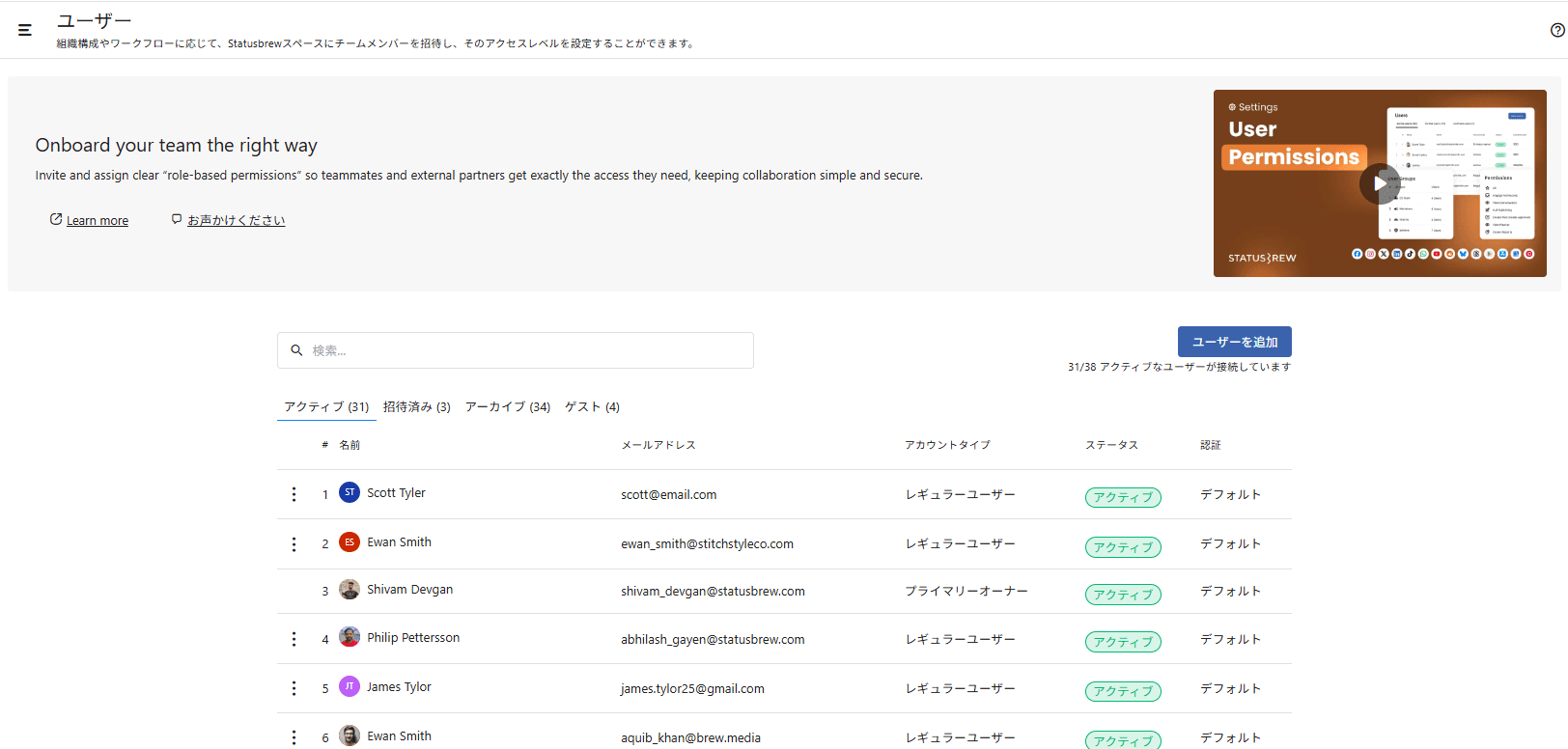The height and width of the screenshot is (749, 1568).
Task: Click the search magnifier icon
Action: pos(297,350)
